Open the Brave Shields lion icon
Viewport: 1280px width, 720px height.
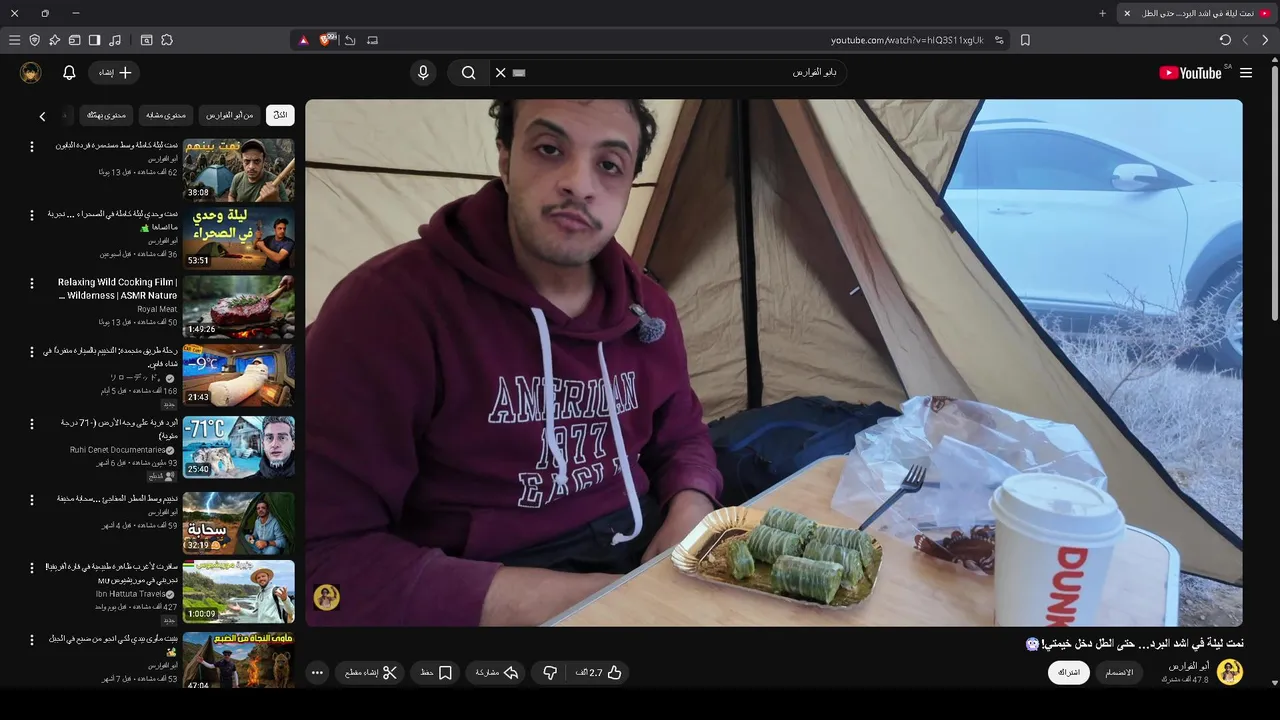(x=327, y=40)
